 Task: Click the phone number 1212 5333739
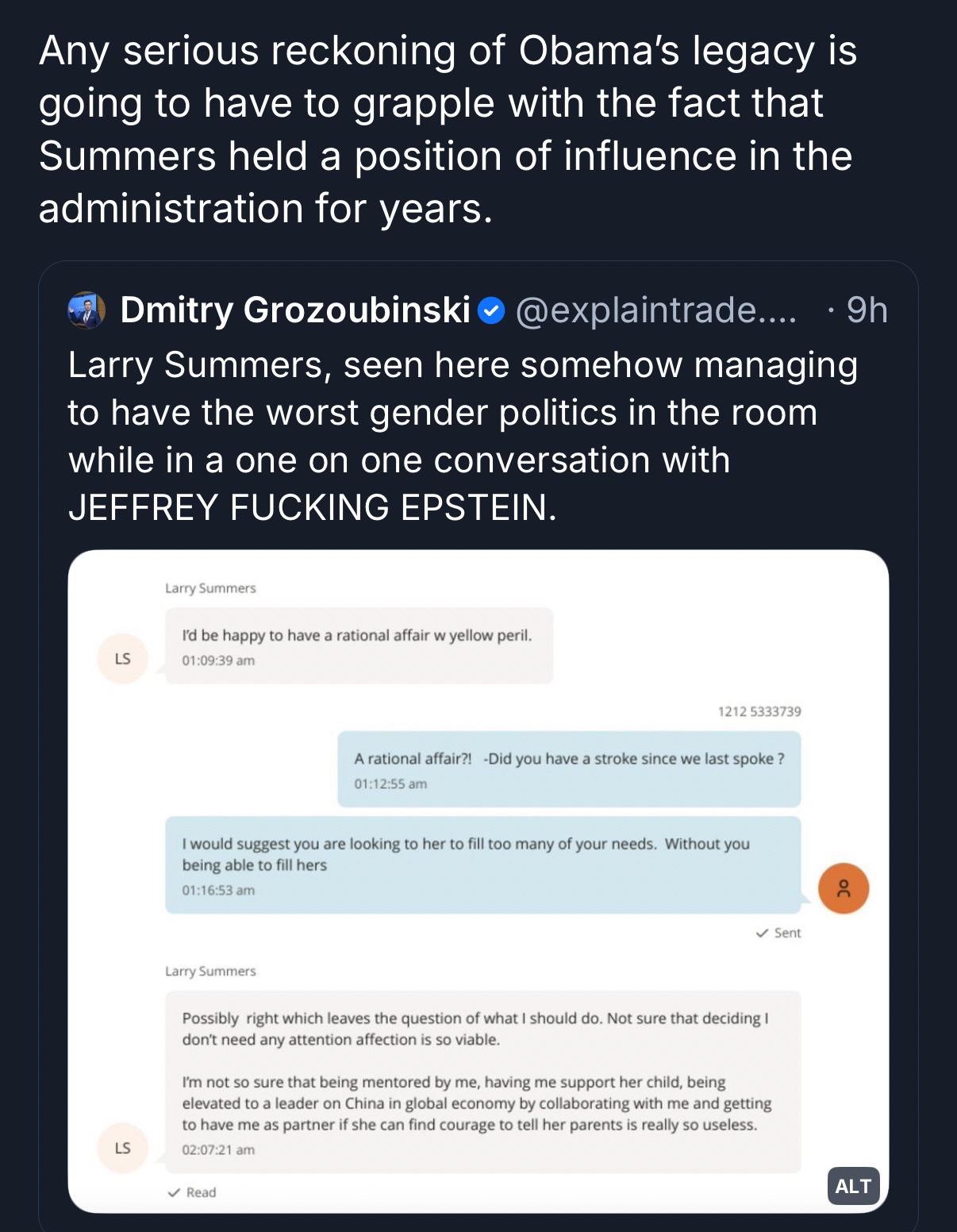[x=759, y=711]
